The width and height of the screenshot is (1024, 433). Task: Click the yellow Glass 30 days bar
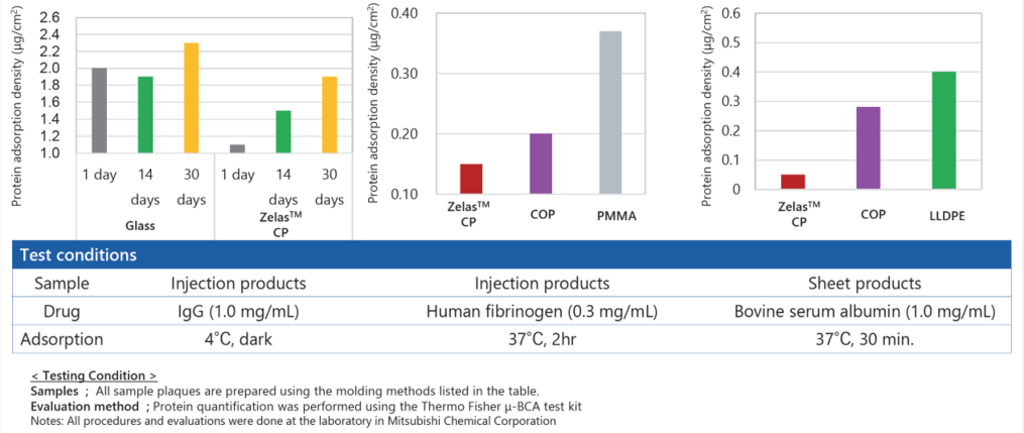click(x=191, y=98)
